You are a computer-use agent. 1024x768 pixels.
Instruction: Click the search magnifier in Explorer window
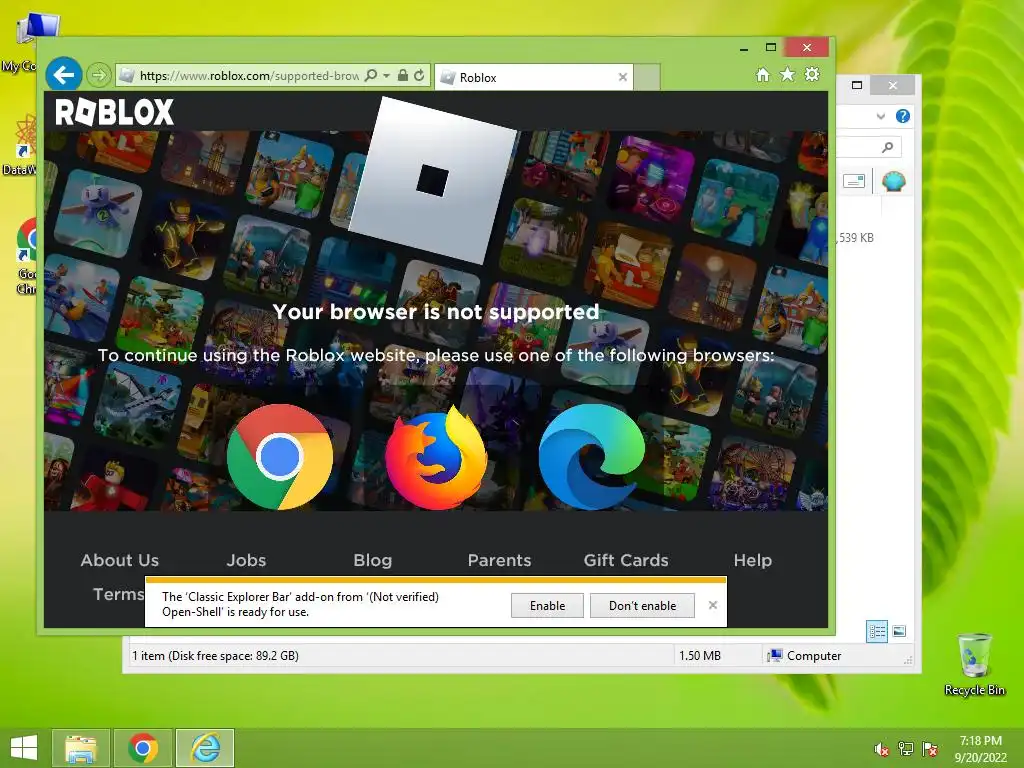click(887, 148)
